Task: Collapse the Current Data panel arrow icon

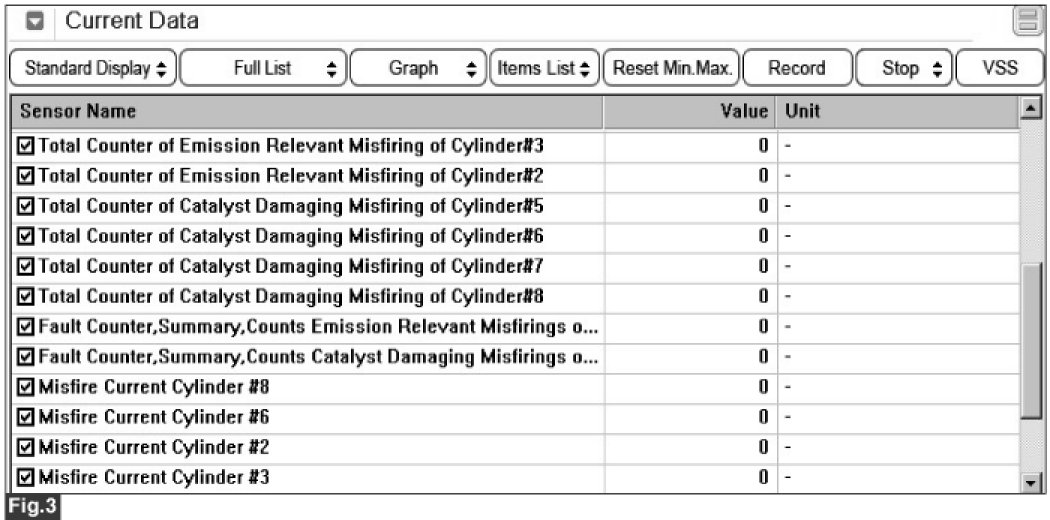Action: click(x=31, y=21)
